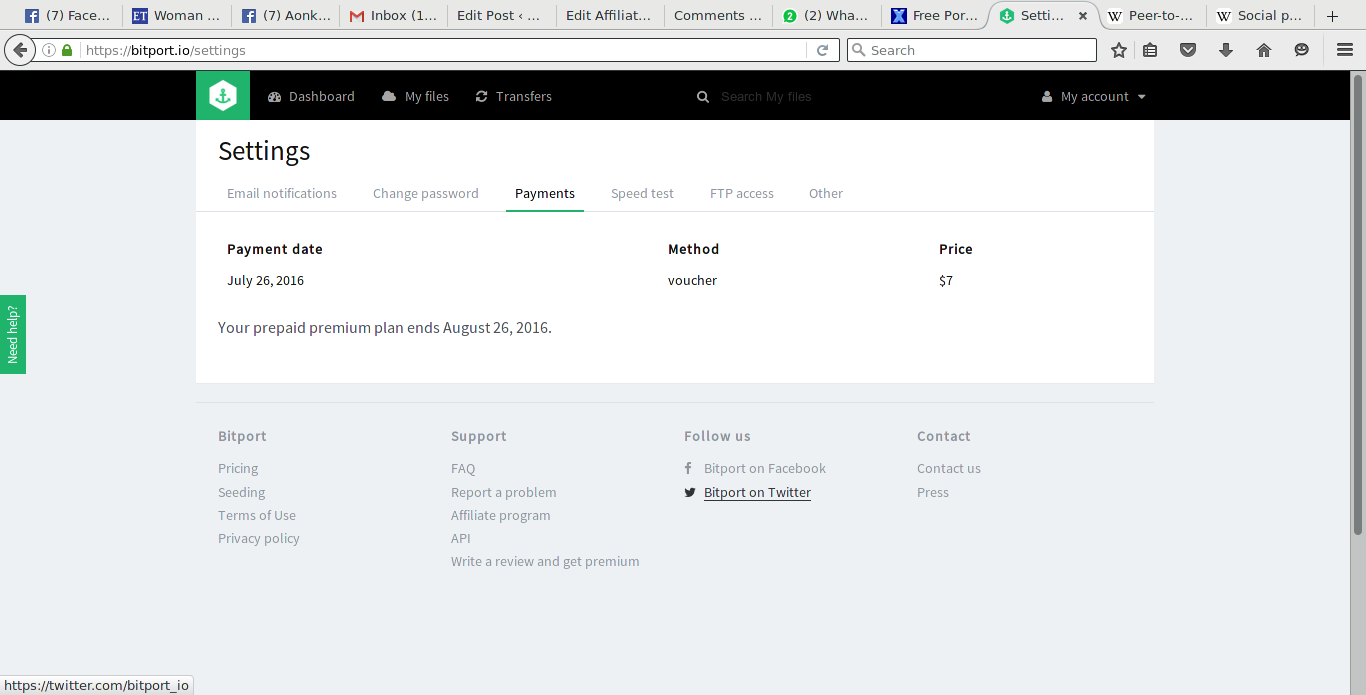Close the active Settings browser tab

click(1082, 16)
